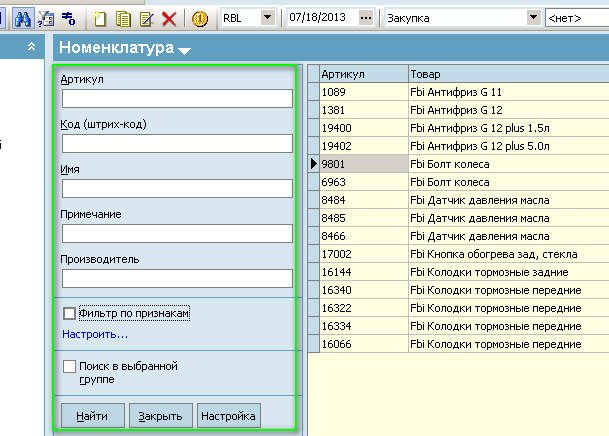The image size is (609, 436).
Task: Click the Производитель input field
Action: coord(177,278)
